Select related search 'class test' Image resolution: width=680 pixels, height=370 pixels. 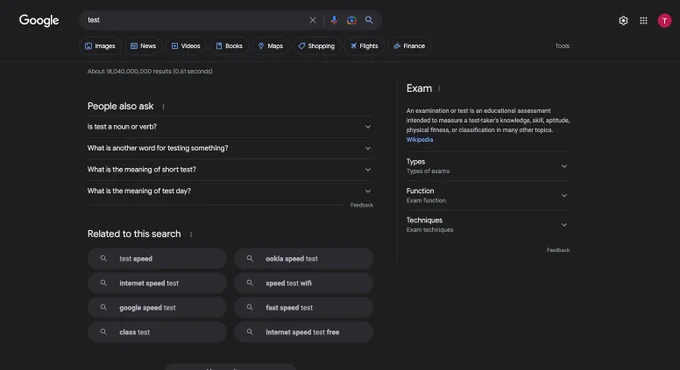click(x=157, y=332)
